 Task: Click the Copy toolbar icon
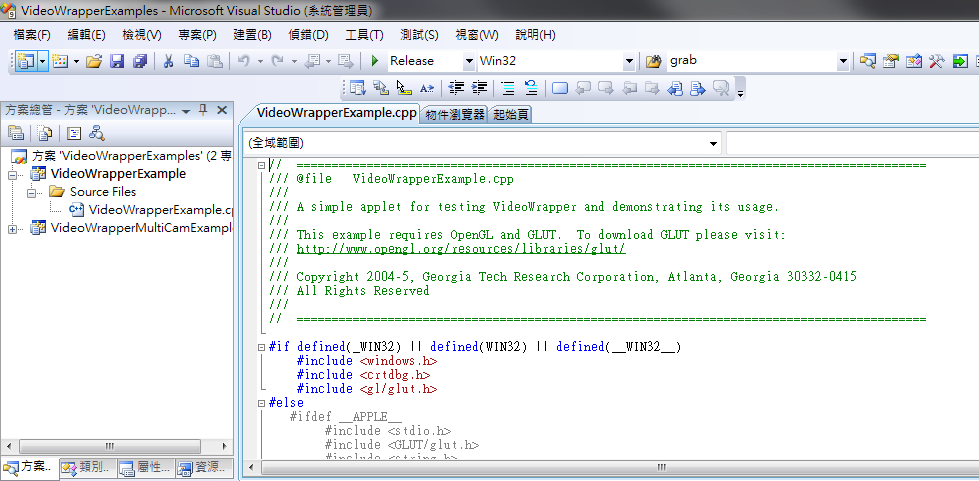tap(191, 61)
